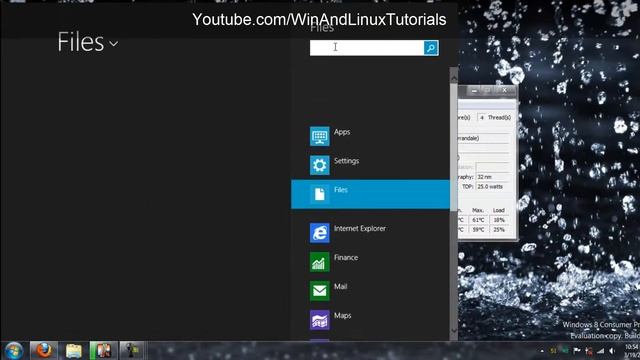Screen dimensions: 640x360
Task: Click the scrollbar down arrow in search pane
Action: click(453, 331)
